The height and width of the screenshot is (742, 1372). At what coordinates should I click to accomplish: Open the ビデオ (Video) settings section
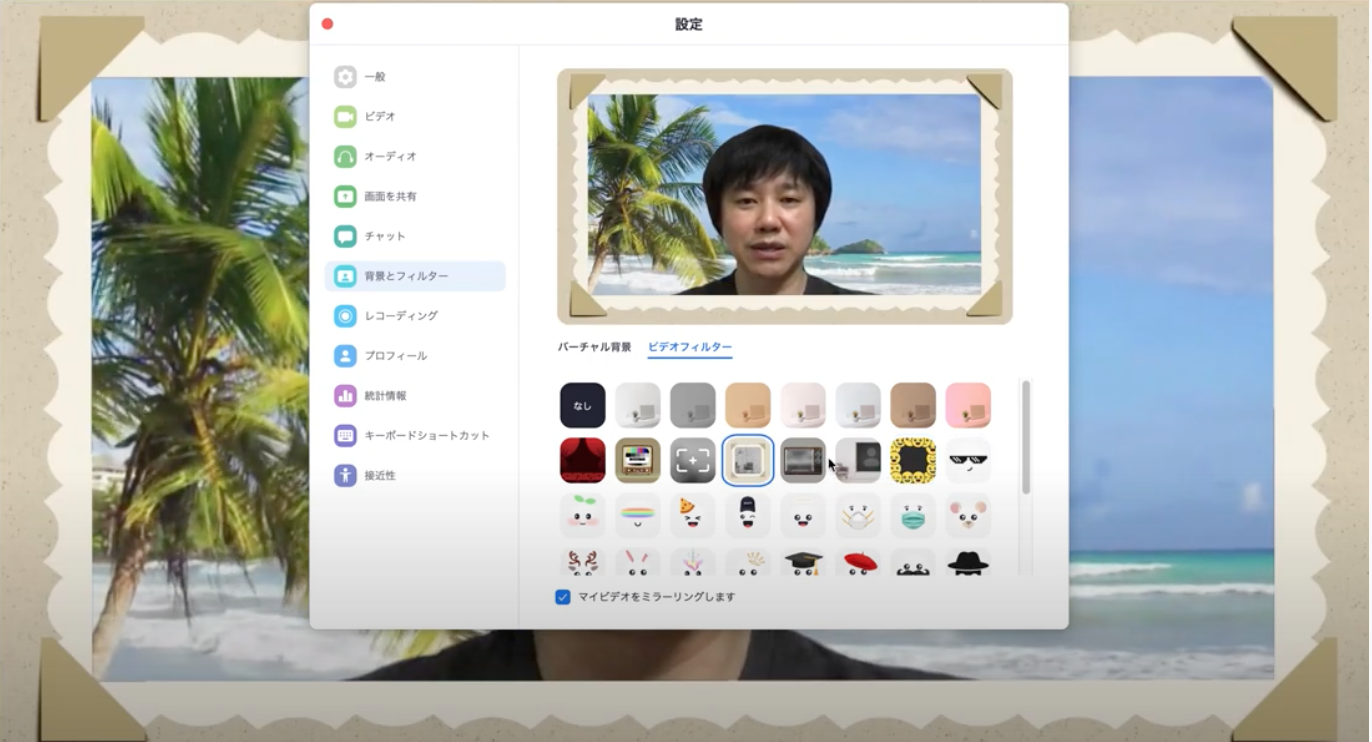414,117
